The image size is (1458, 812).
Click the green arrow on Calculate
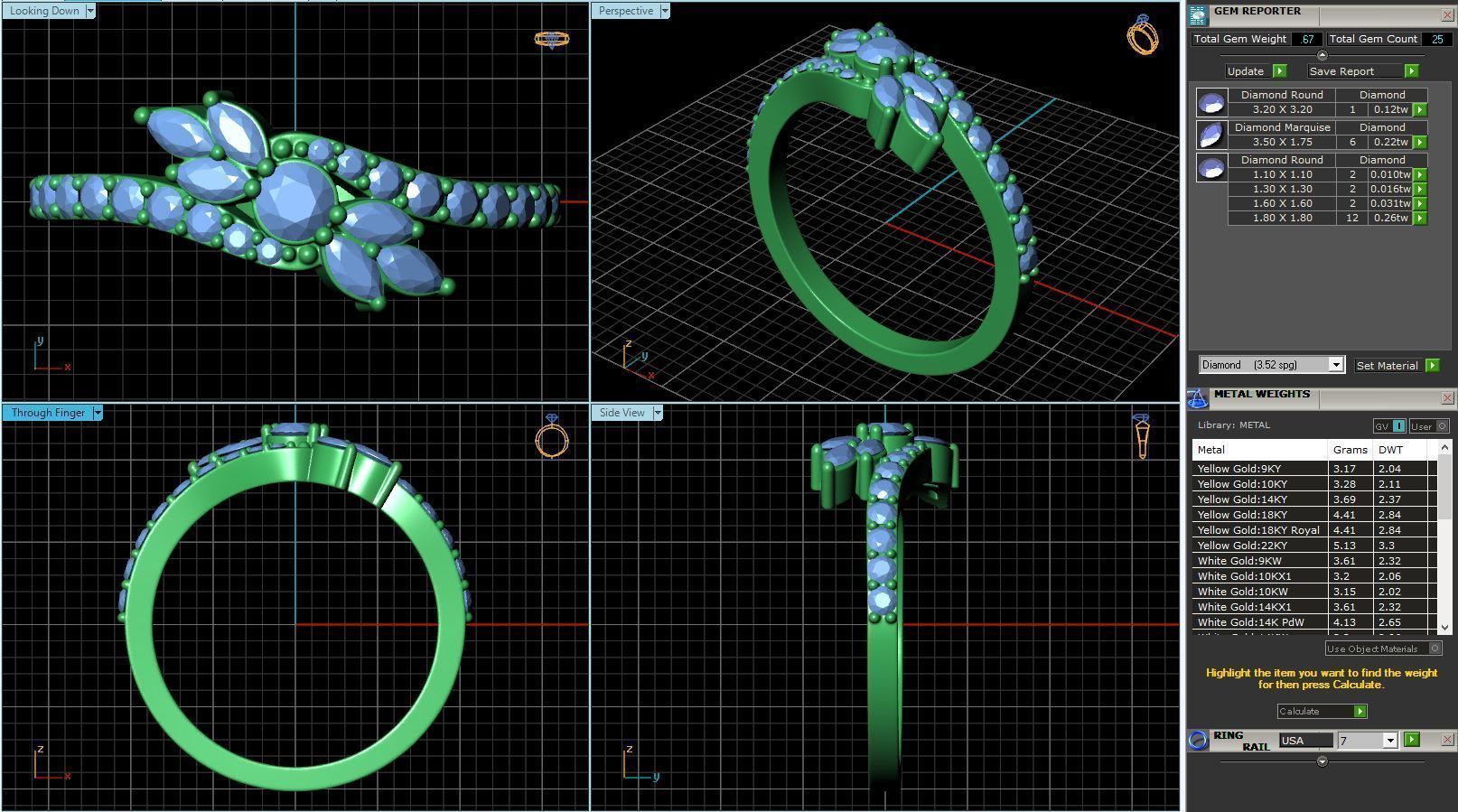pyautogui.click(x=1360, y=711)
